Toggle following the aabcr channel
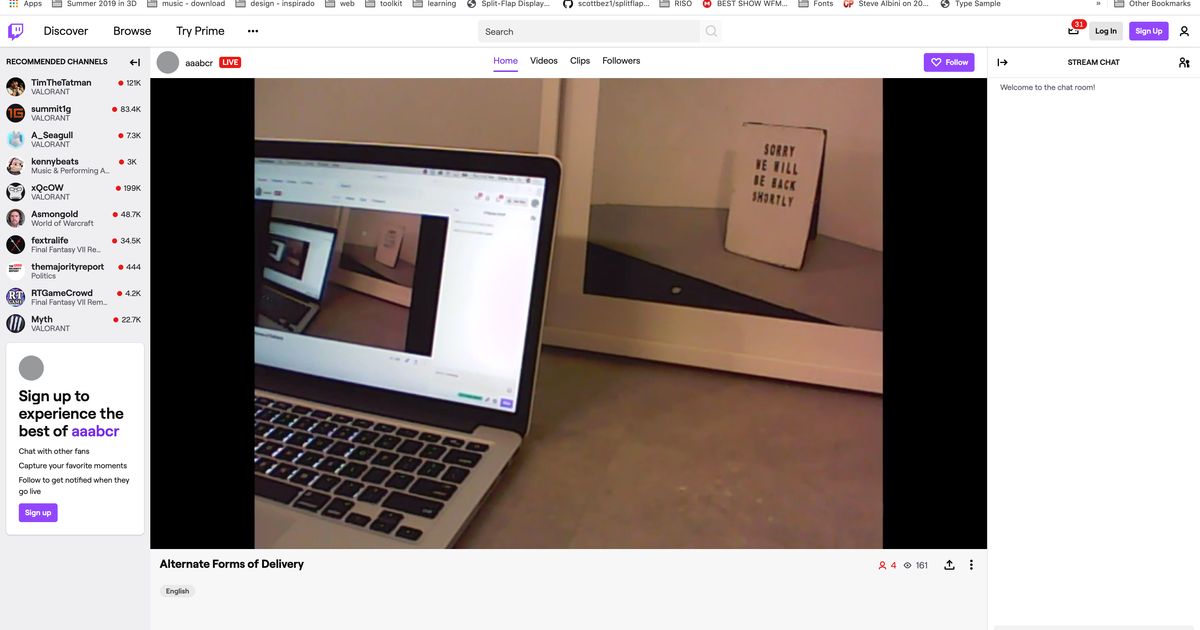 (x=948, y=61)
